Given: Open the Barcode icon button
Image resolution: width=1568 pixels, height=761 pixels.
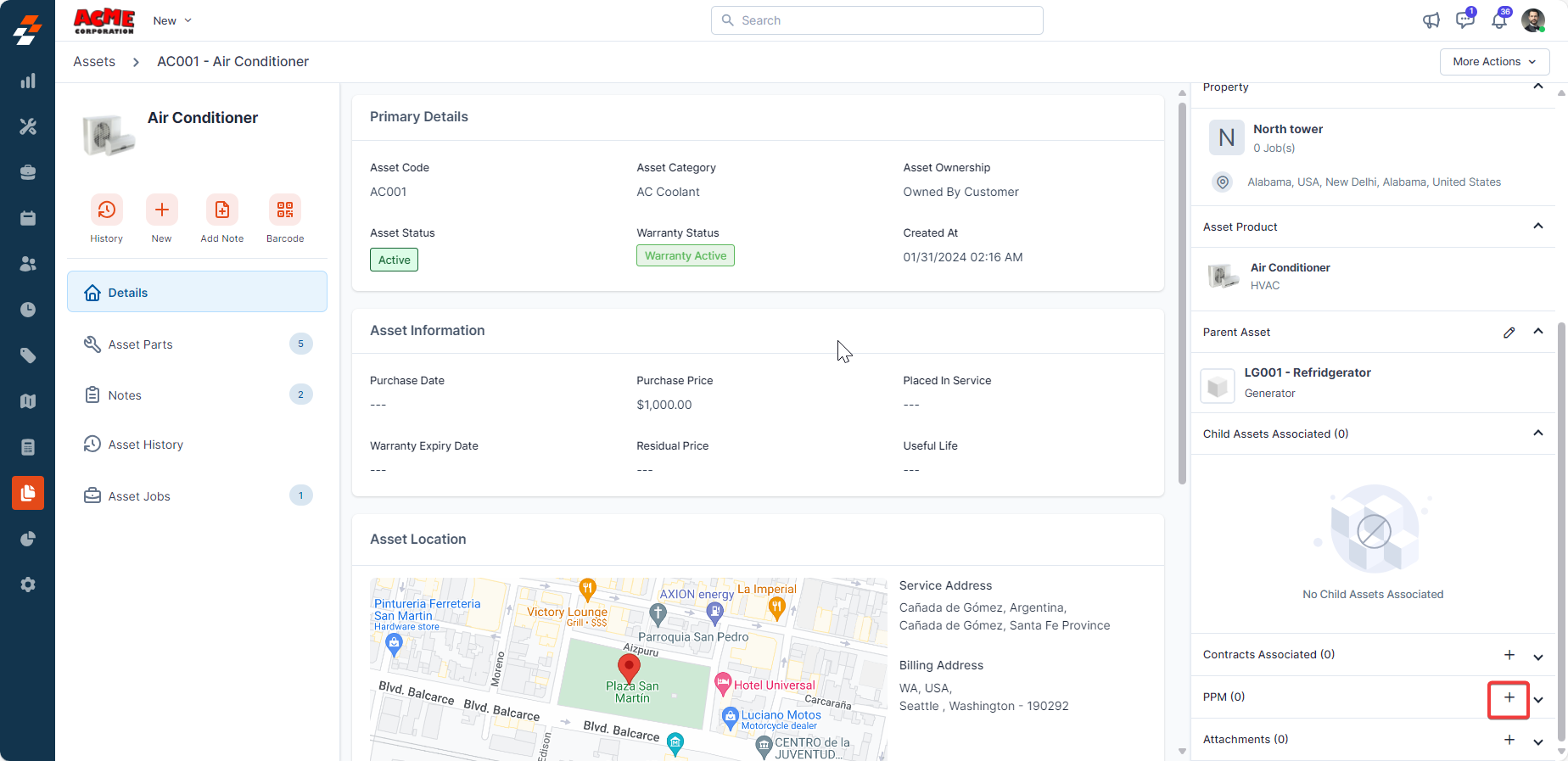Looking at the screenshot, I should [284, 210].
